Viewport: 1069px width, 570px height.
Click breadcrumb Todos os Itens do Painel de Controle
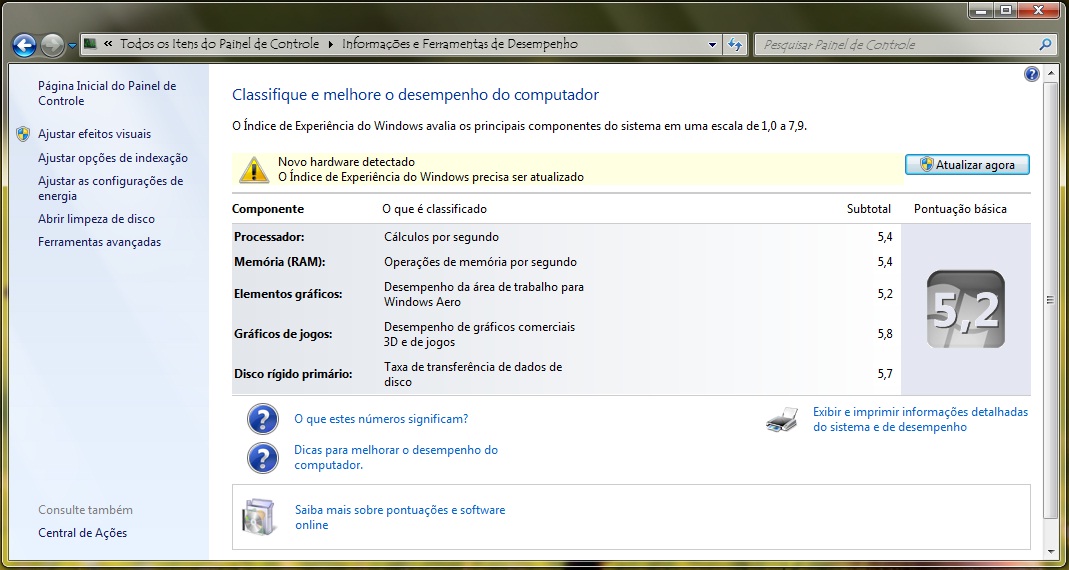[220, 44]
